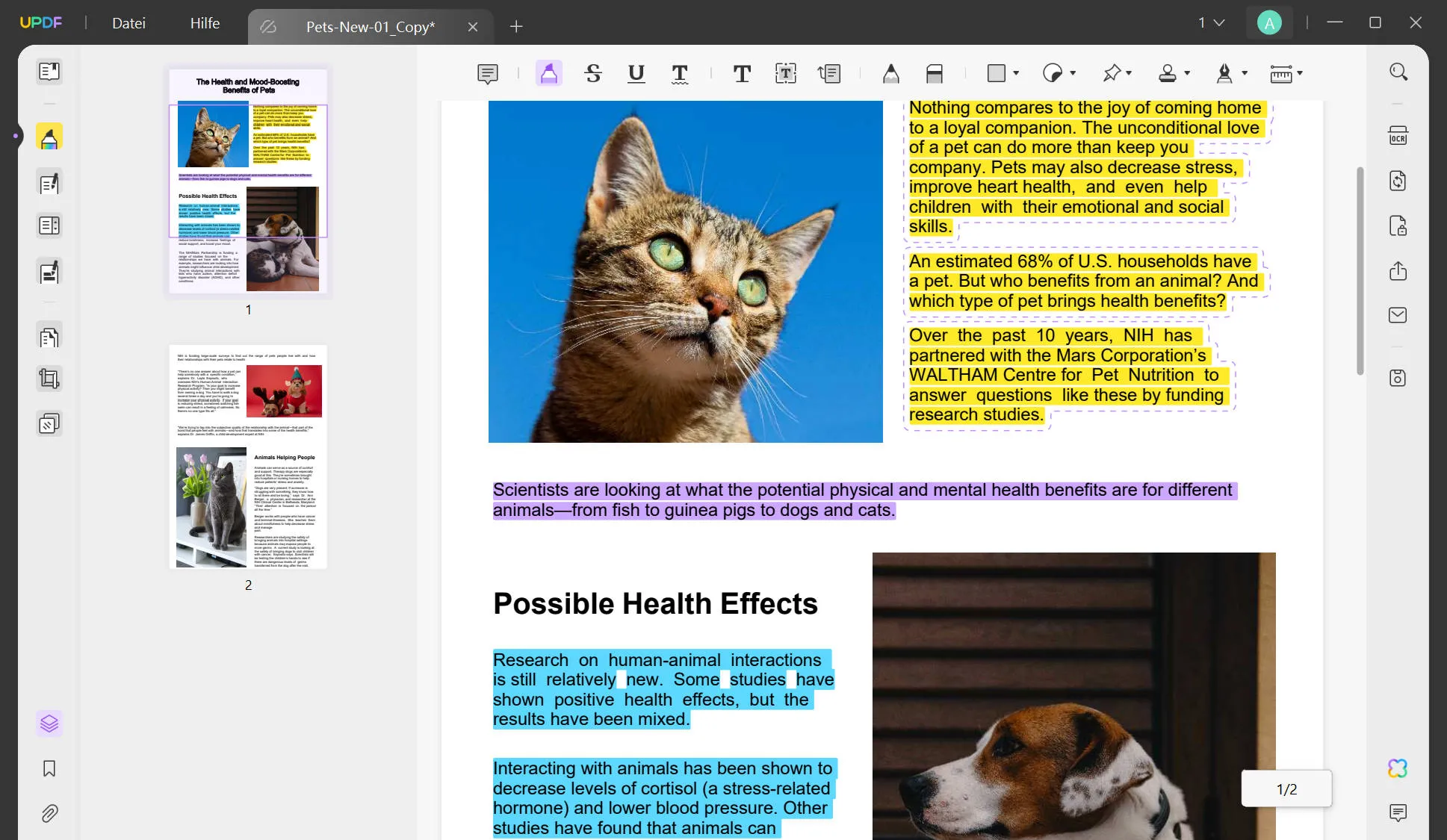The width and height of the screenshot is (1447, 840).
Task: Open the Layers panel icon
Action: tap(49, 724)
